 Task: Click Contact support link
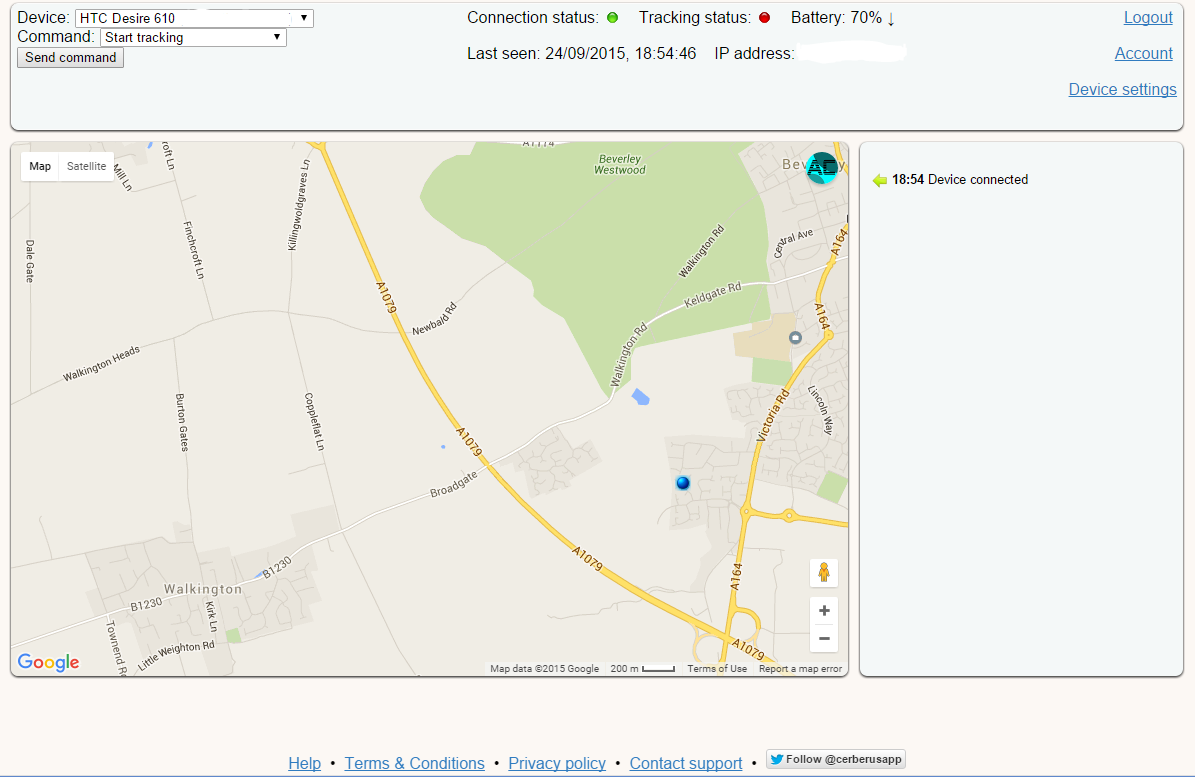(686, 763)
